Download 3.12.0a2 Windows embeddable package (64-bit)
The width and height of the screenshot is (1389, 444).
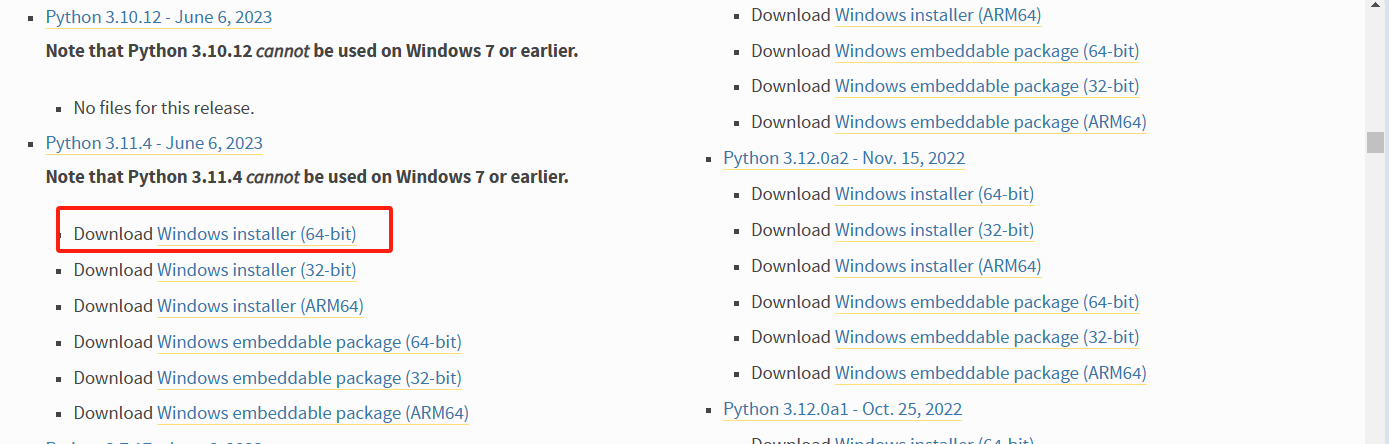(987, 302)
